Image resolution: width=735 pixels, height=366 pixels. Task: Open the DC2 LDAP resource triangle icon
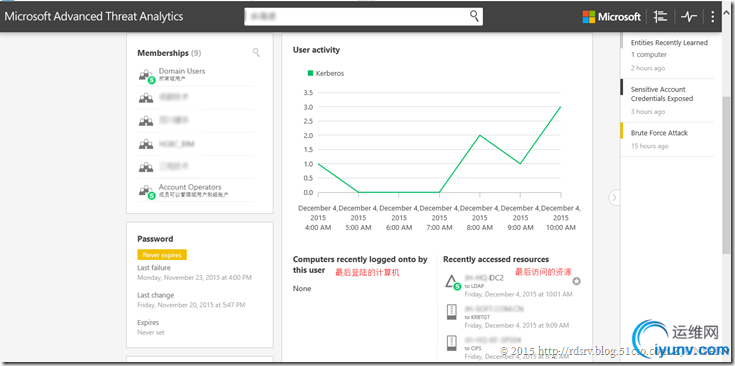(x=453, y=282)
